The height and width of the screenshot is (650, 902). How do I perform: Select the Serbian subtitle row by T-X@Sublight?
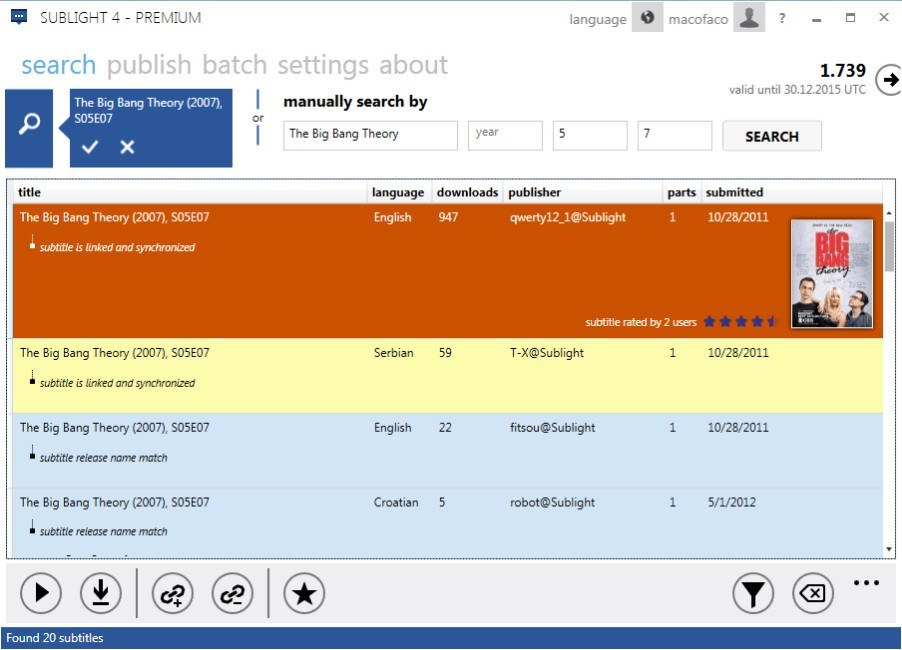coord(400,375)
